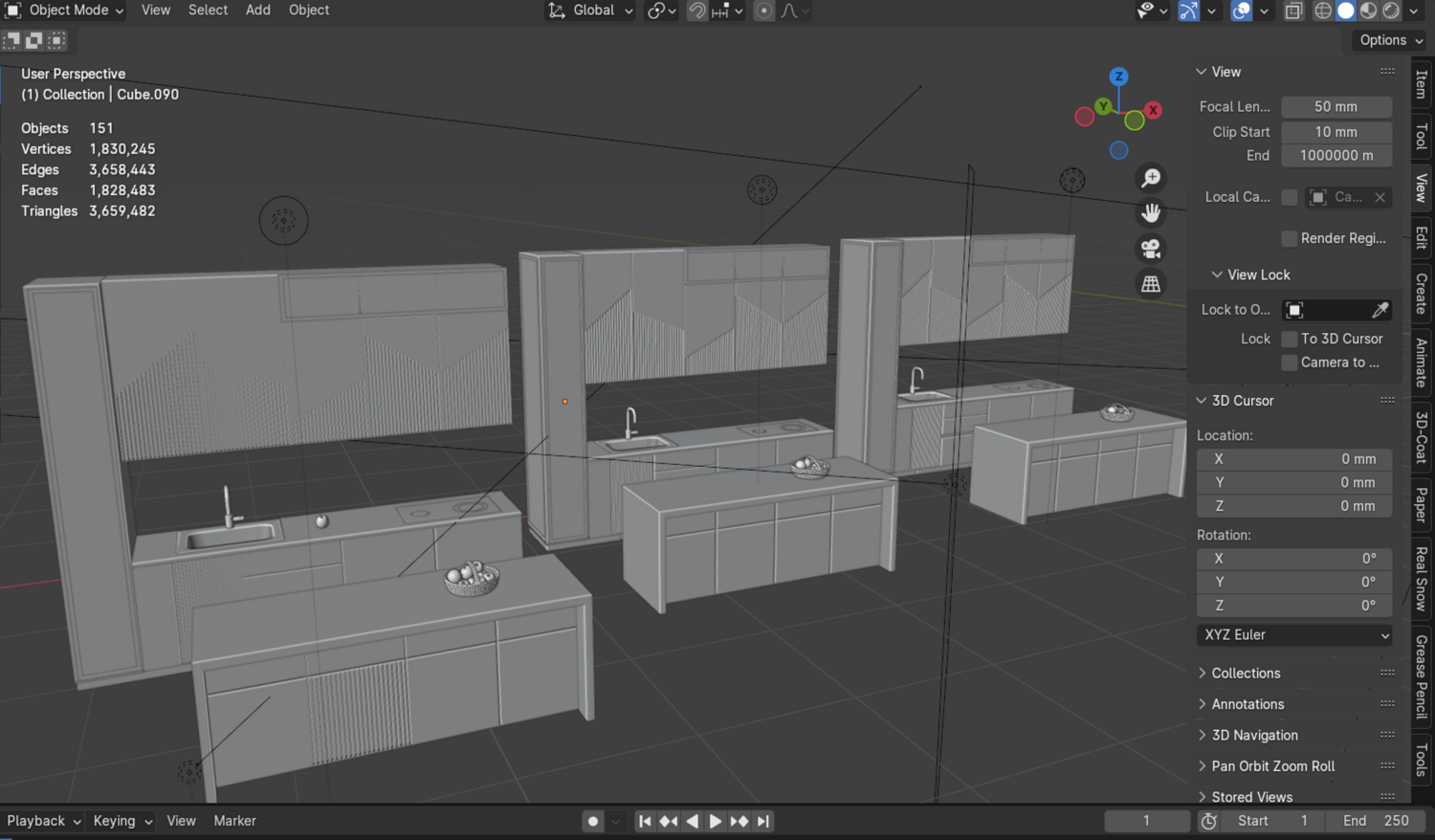Click the Clip Start 10 mm field
This screenshot has height=840, width=1435.
(1336, 132)
